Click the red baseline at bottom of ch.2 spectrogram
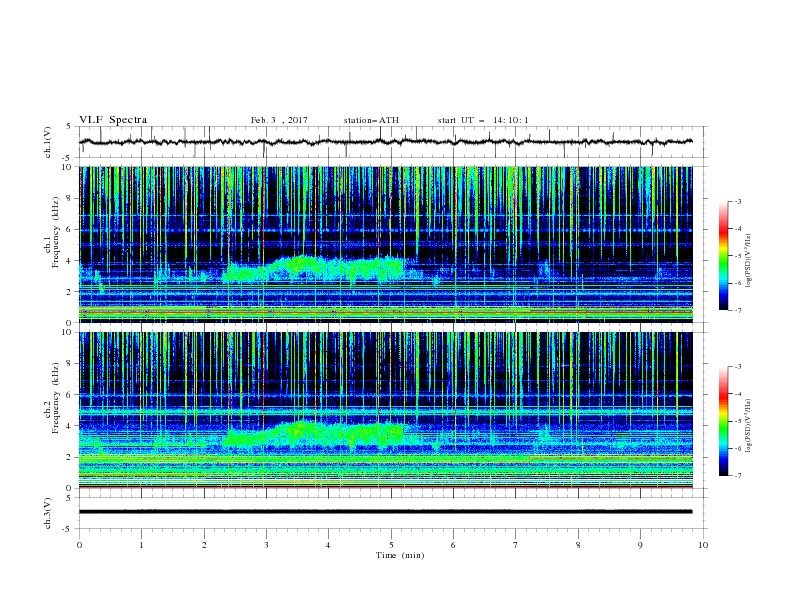The image size is (792, 612). [x=385, y=487]
